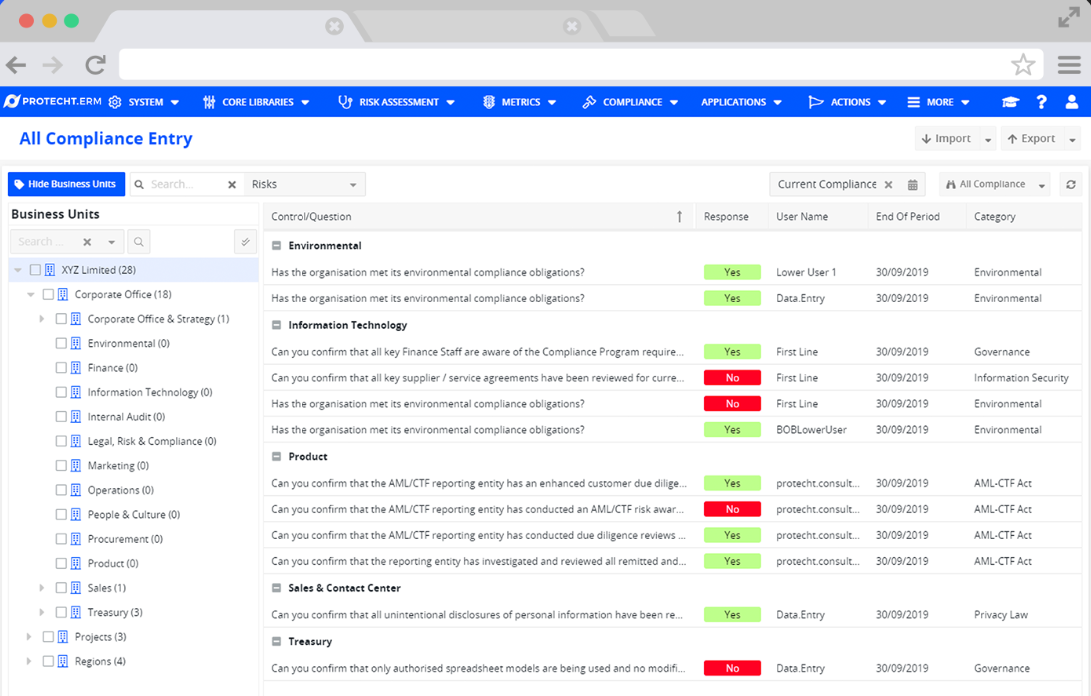Click the graduation cap training icon
The width and height of the screenshot is (1091, 696).
pos(1010,101)
